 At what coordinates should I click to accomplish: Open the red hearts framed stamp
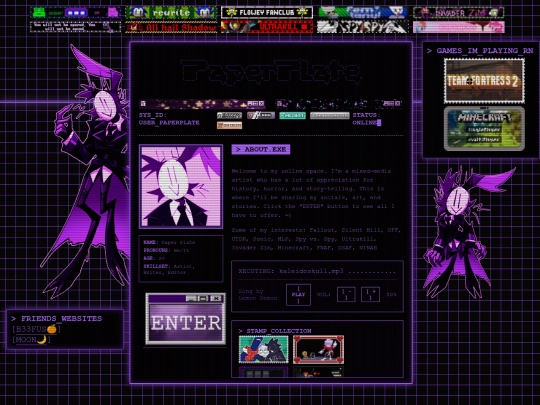tap(319, 350)
